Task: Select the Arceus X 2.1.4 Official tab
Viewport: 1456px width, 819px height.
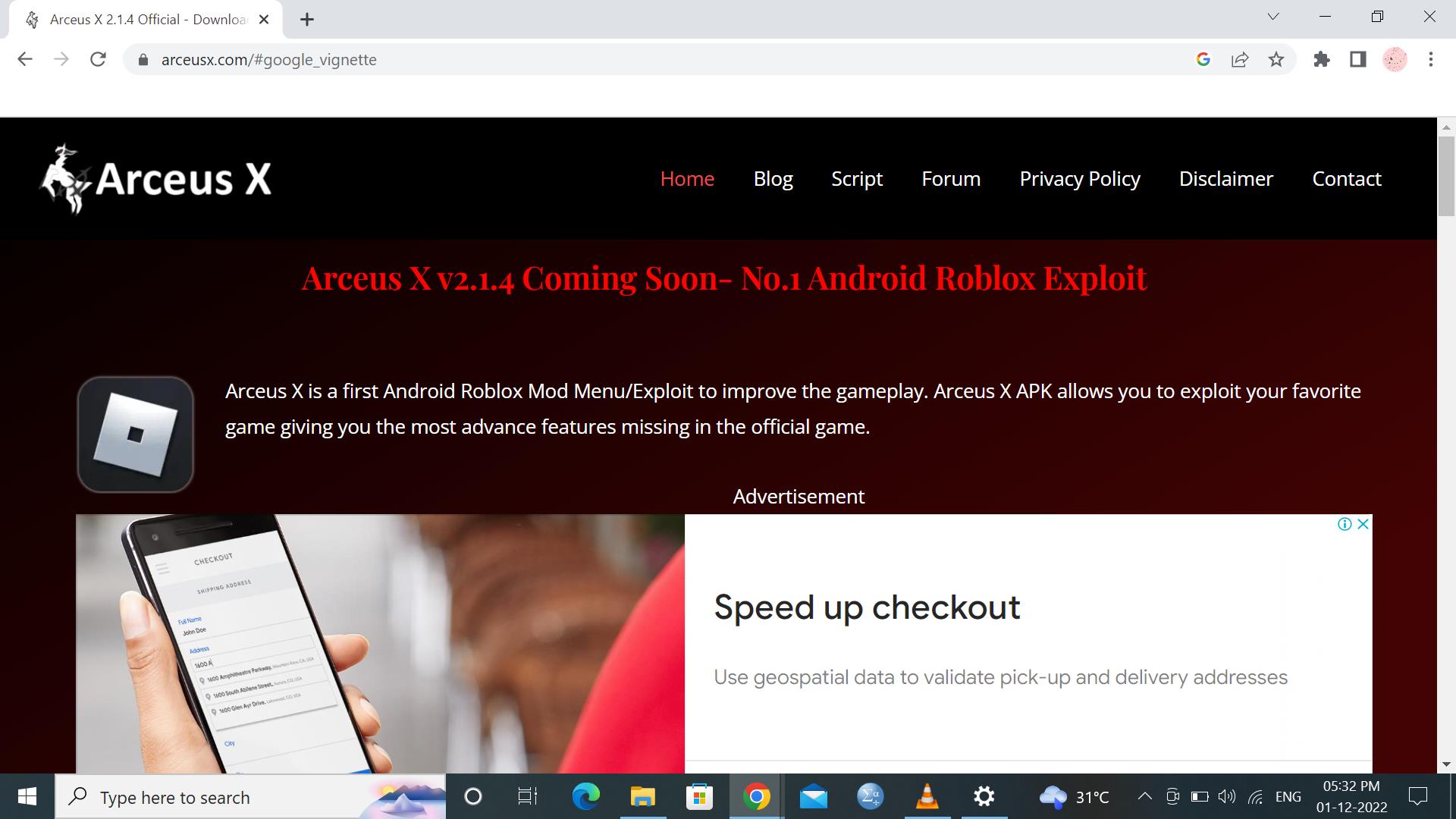Action: click(146, 20)
